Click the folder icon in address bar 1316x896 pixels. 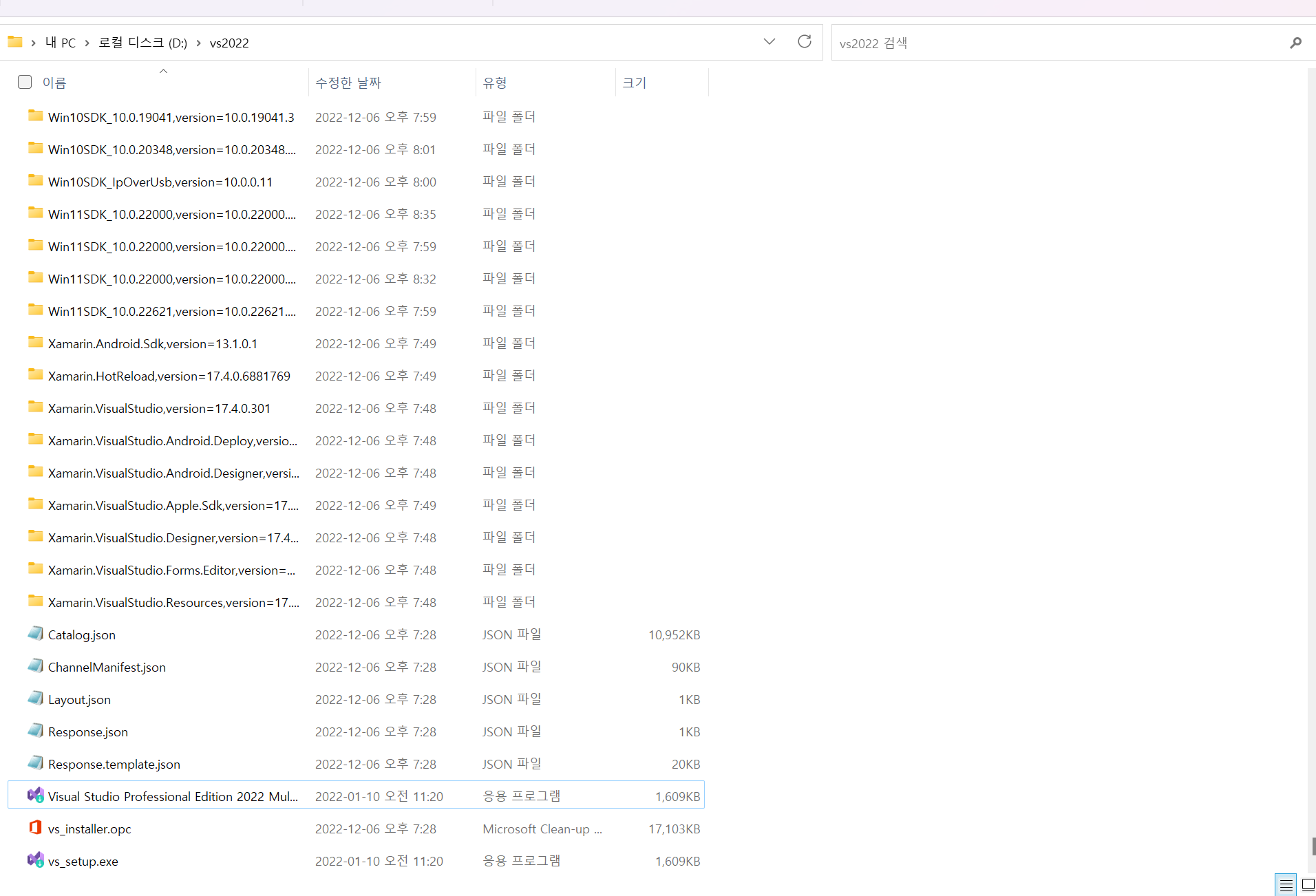pos(14,42)
